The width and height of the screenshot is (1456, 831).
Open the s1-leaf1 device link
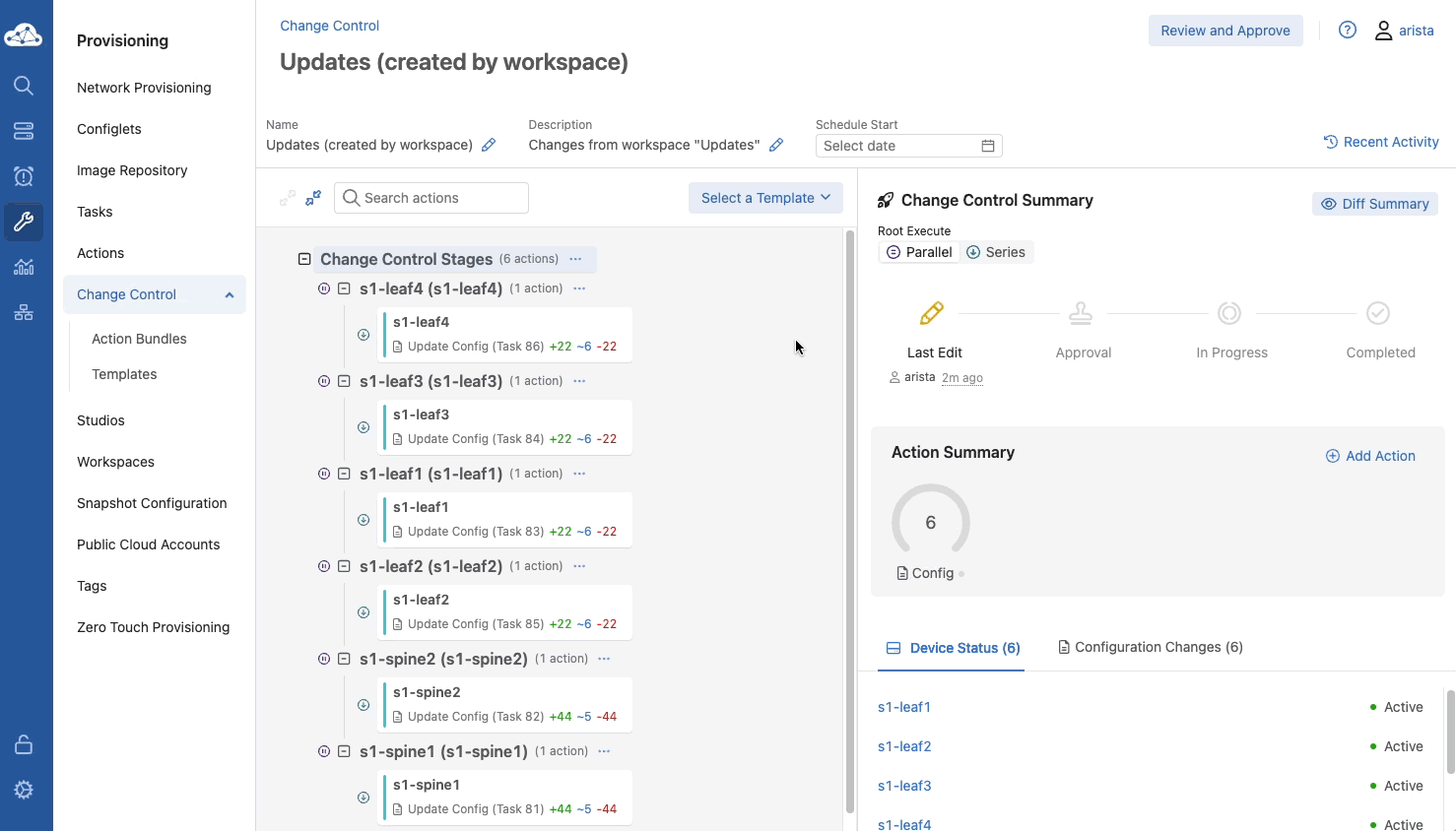903,707
